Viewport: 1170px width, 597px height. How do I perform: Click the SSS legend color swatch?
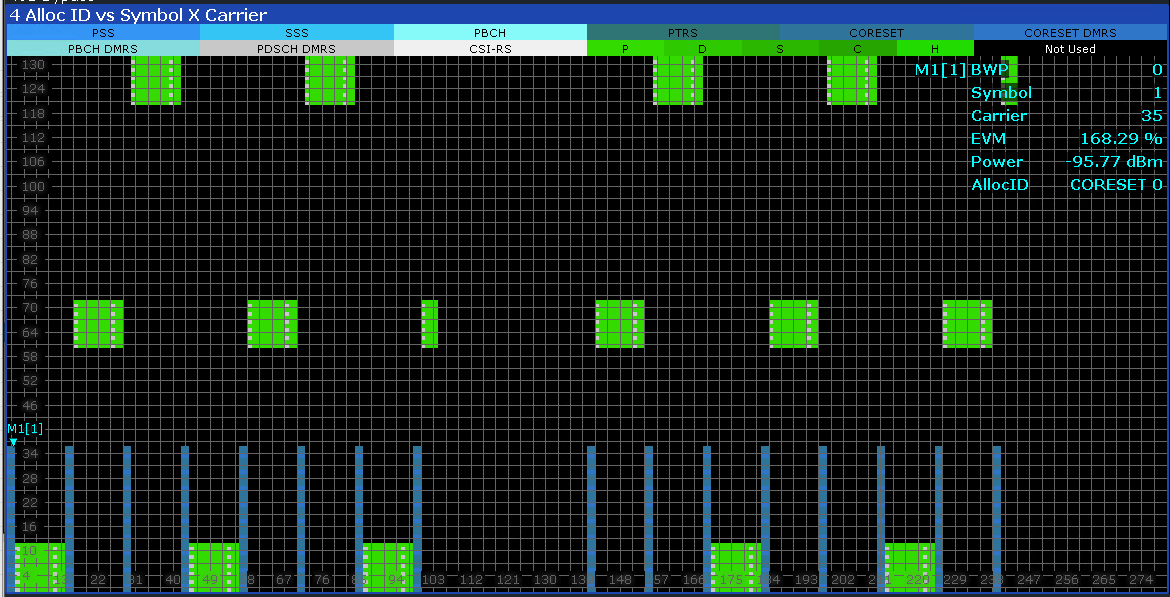(297, 33)
